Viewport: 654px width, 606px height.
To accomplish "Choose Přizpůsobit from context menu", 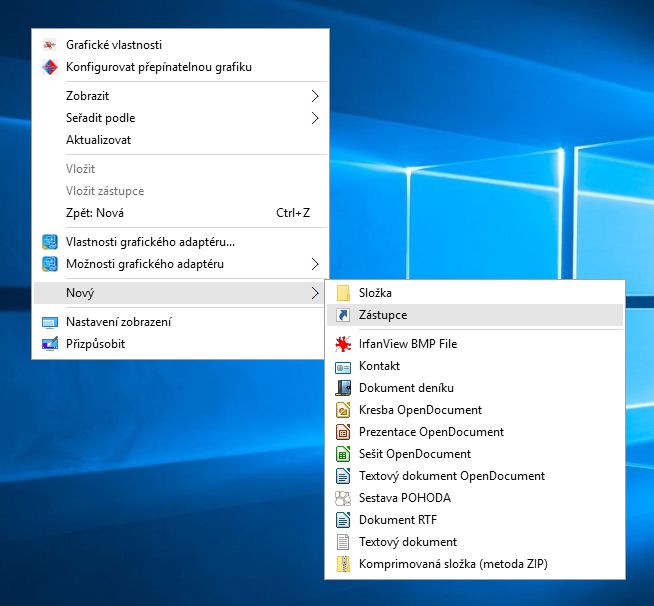I will coord(180,344).
